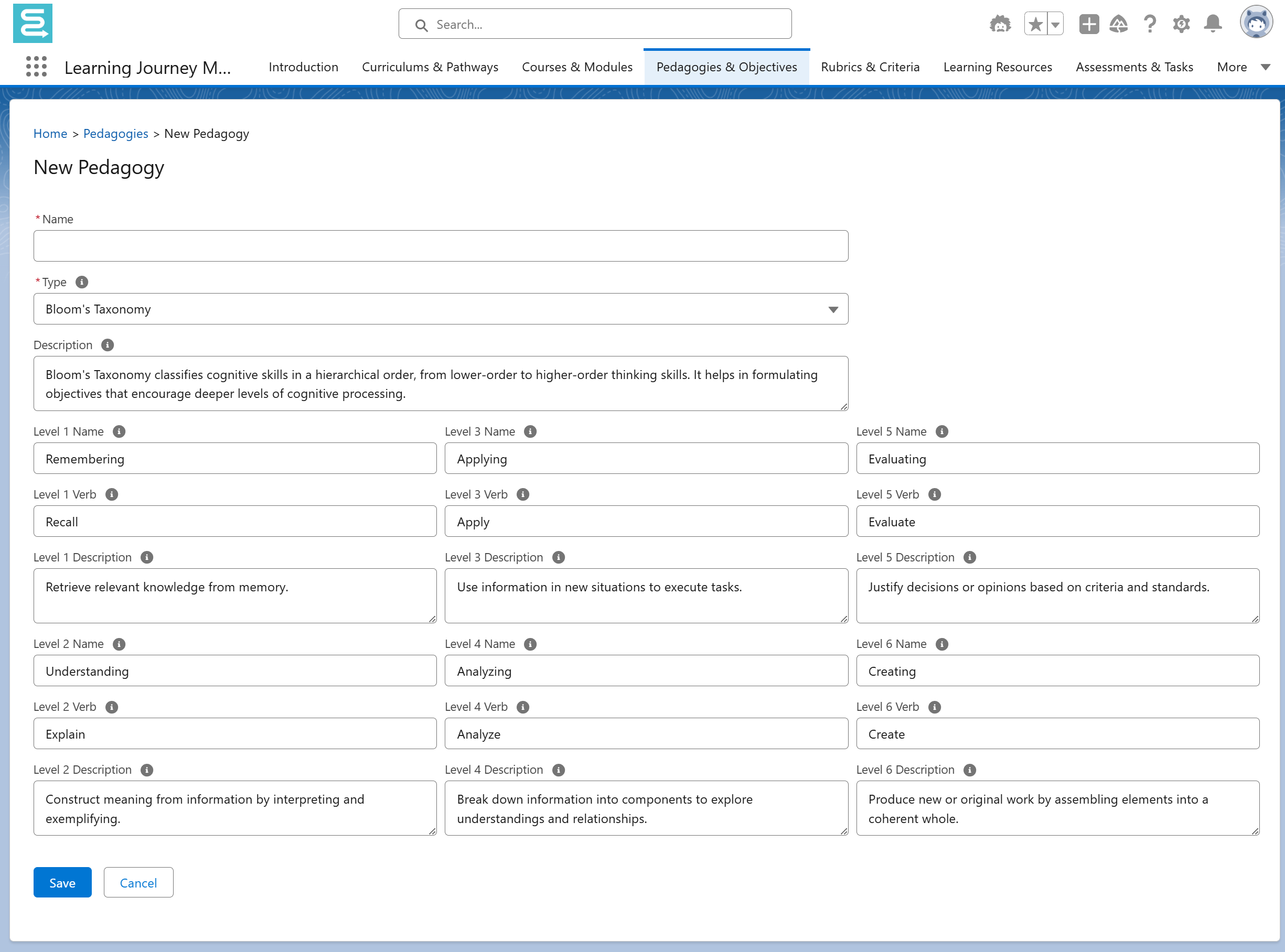This screenshot has width=1285, height=952.
Task: Click the Save button
Action: 62,882
